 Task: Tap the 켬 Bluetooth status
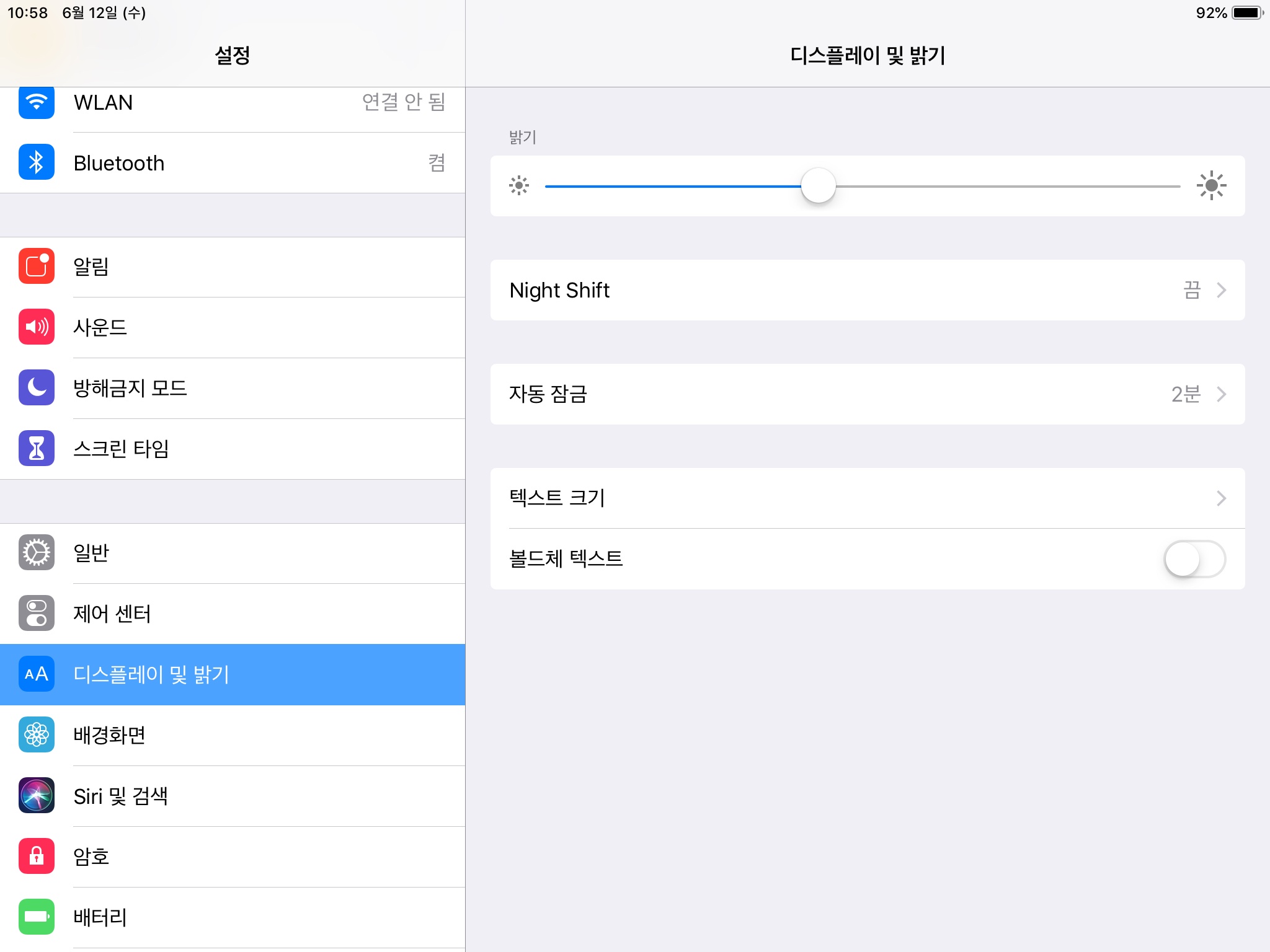point(437,162)
